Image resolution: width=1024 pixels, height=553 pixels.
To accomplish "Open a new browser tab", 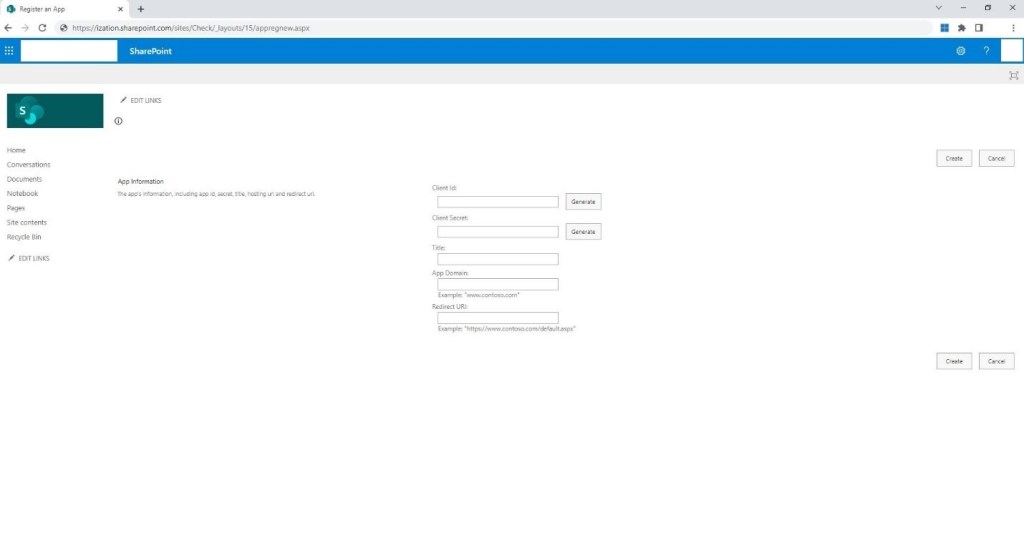I will (141, 9).
